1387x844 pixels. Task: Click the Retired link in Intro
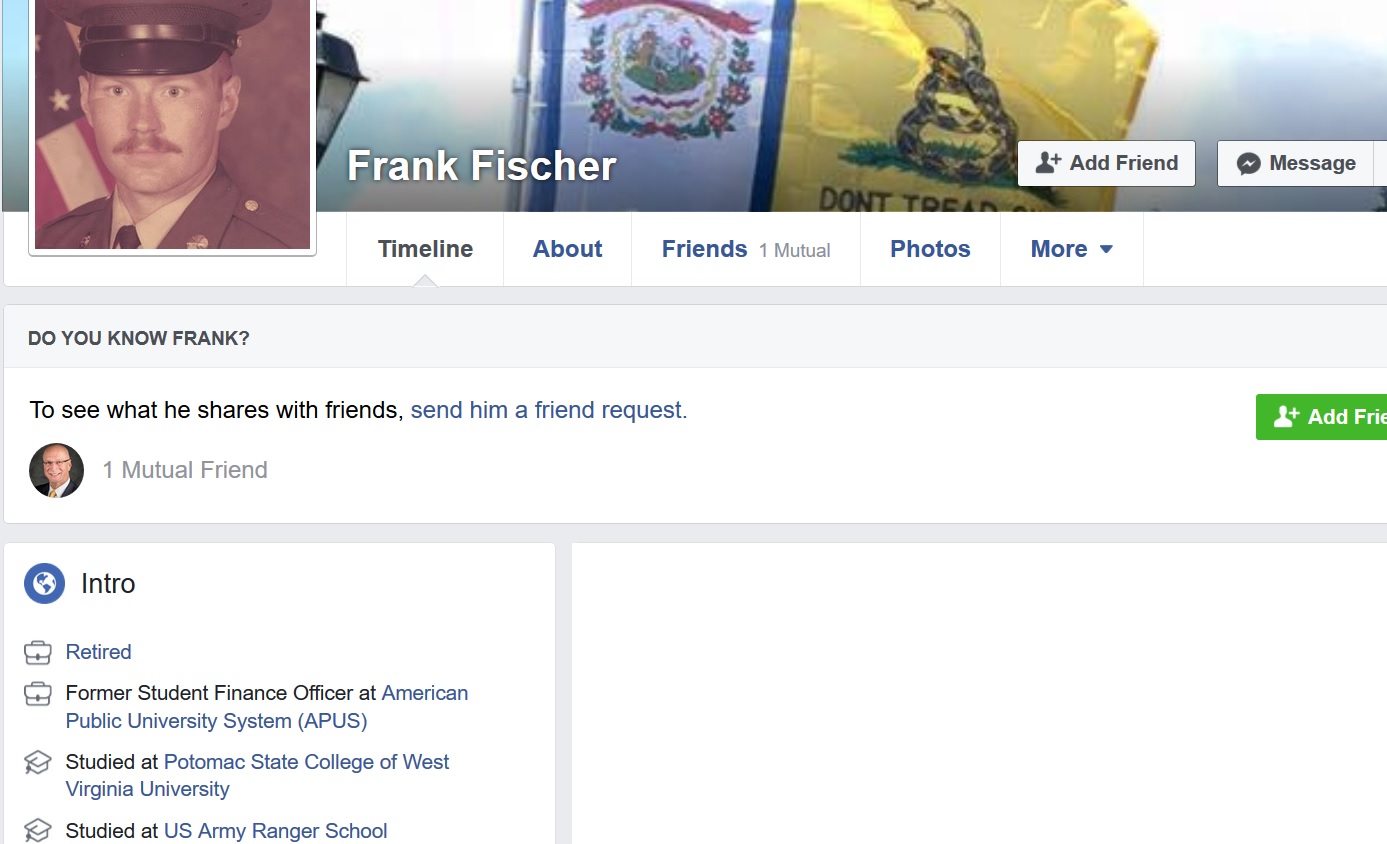click(98, 652)
